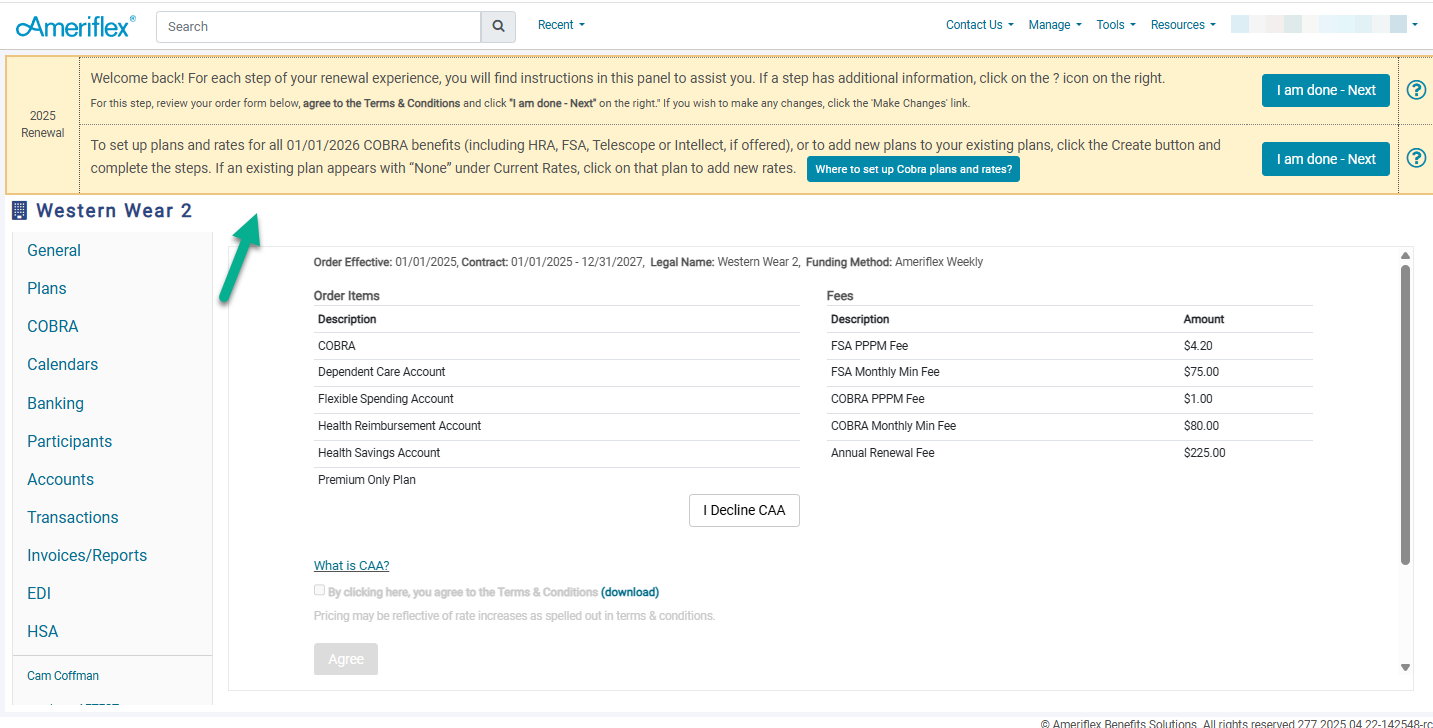Focus the Search input field
Viewport: 1433px width, 728px height.
click(319, 27)
